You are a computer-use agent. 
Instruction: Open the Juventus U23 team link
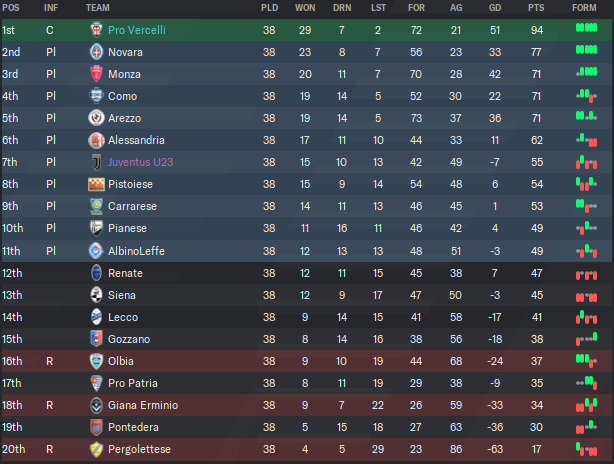click(141, 162)
